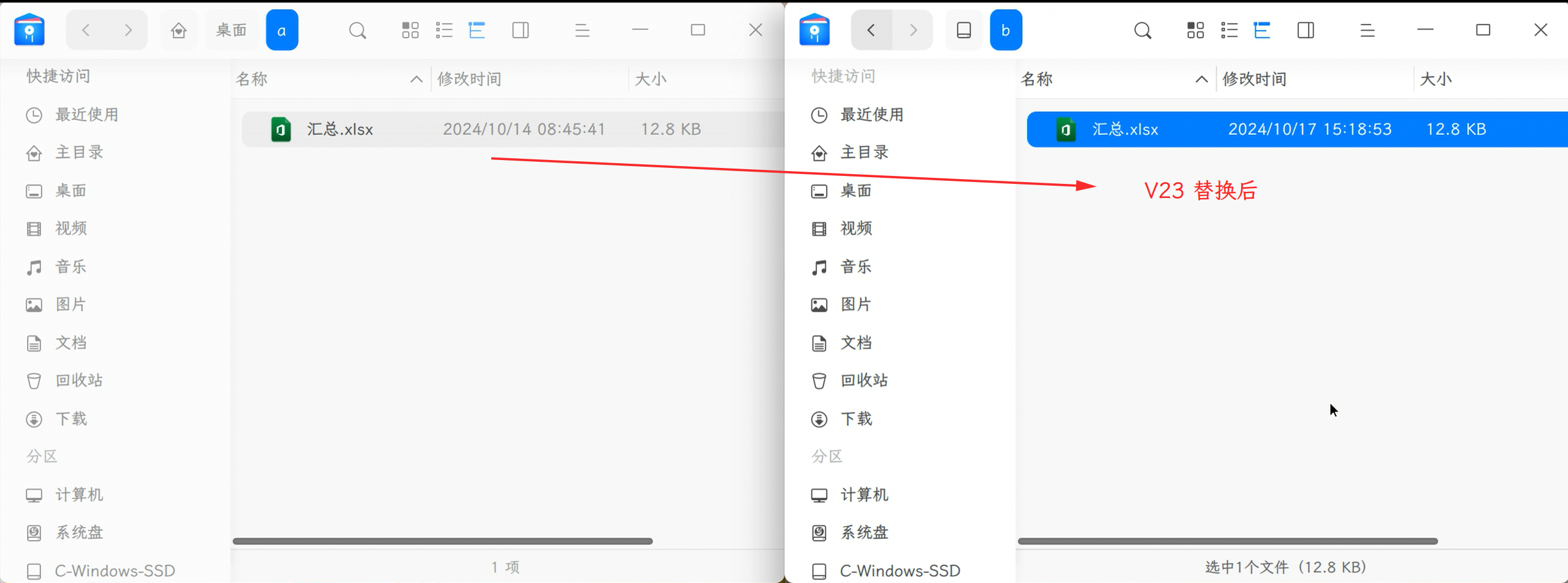
Task: Click the disk icon in right address bar
Action: [963, 30]
